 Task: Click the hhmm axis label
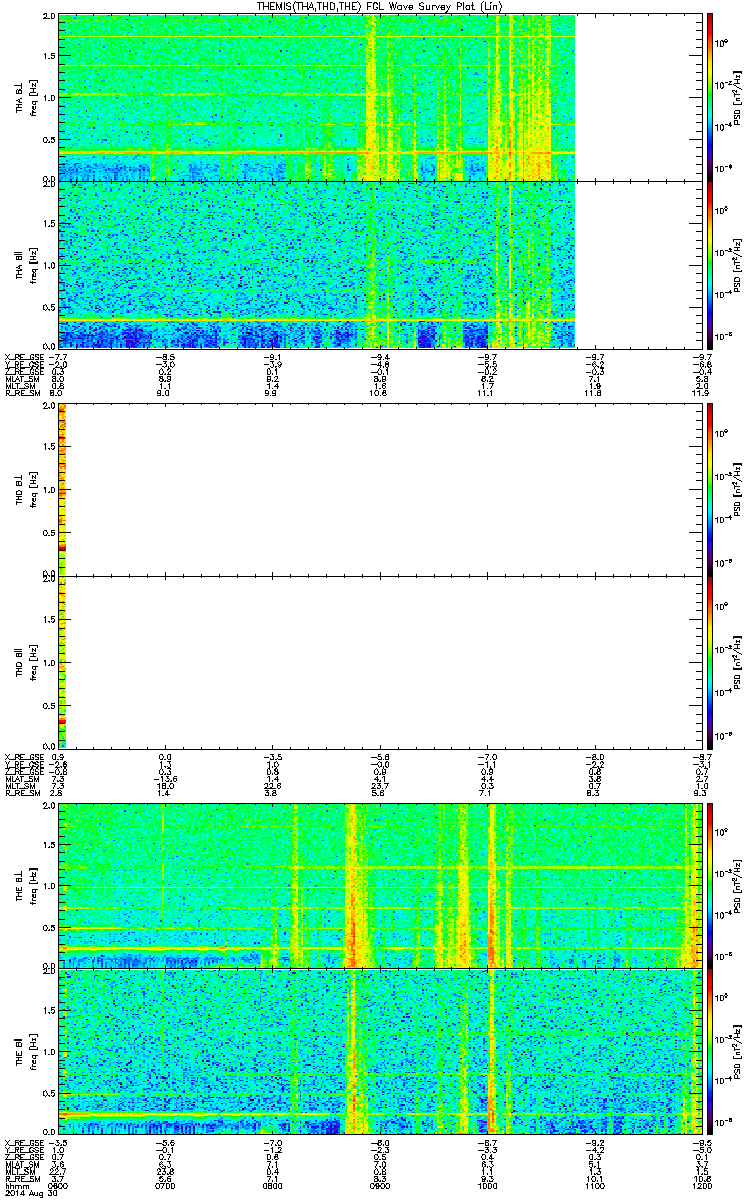pos(15,1184)
